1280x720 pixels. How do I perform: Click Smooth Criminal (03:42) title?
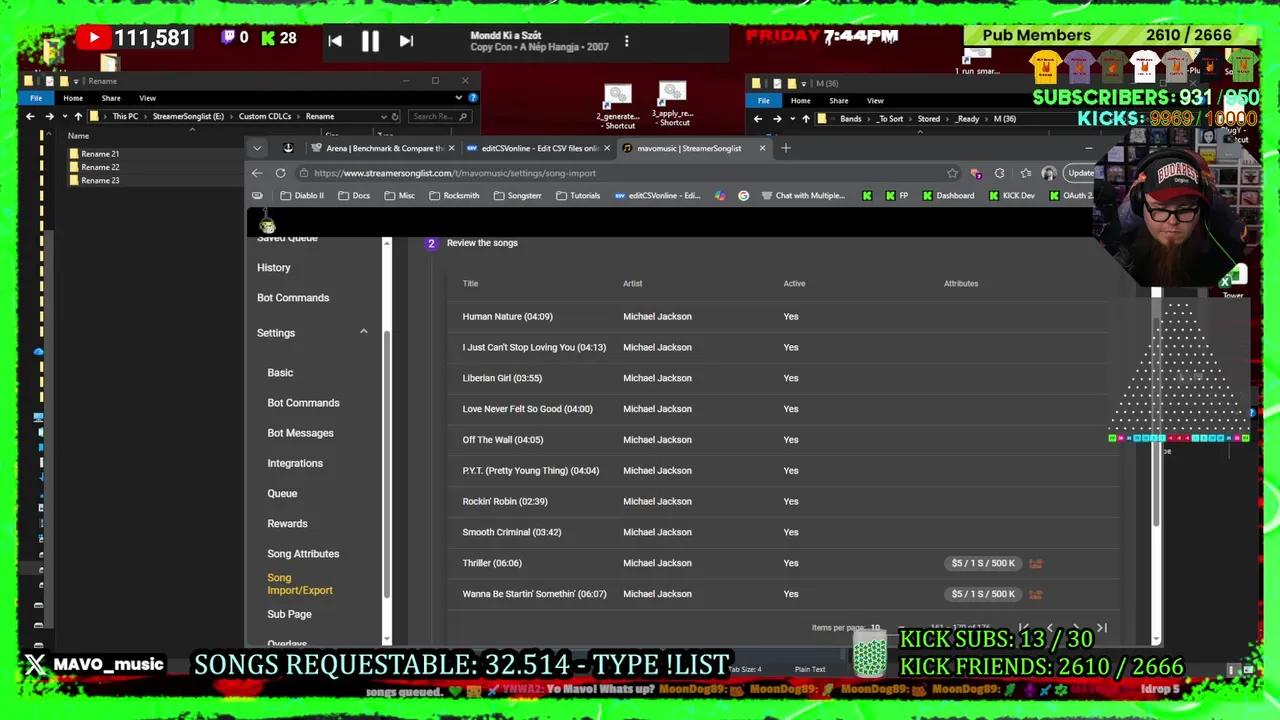tap(512, 532)
